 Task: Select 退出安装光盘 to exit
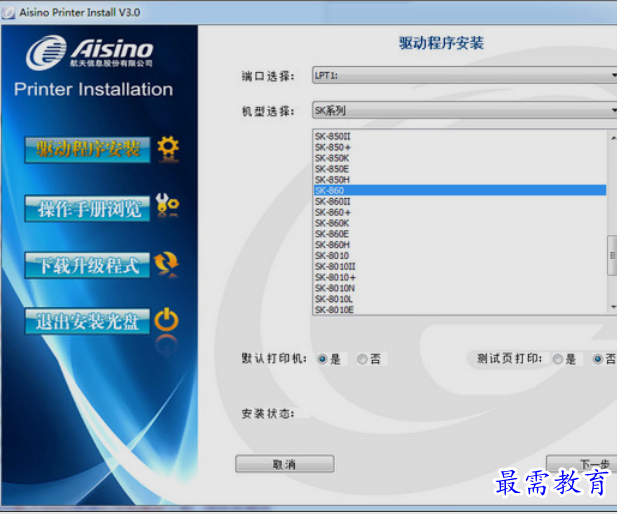(87, 322)
